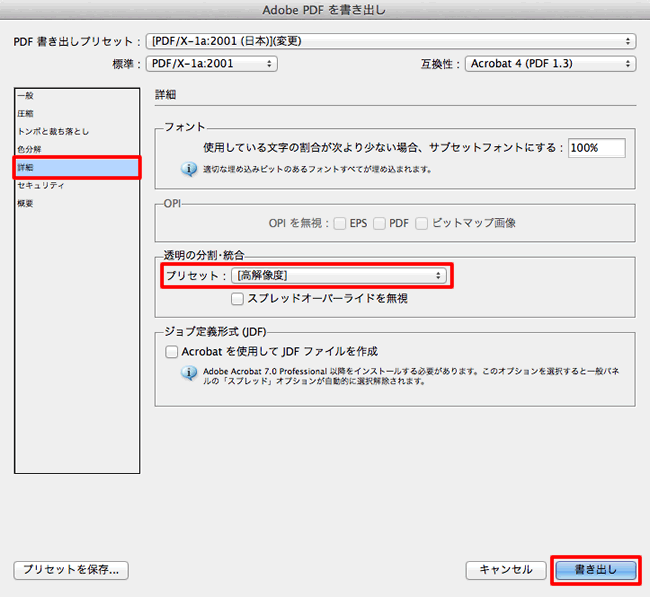The width and height of the screenshot is (650, 597).
Task: Click プリセットを保存... button
Action: (x=71, y=570)
